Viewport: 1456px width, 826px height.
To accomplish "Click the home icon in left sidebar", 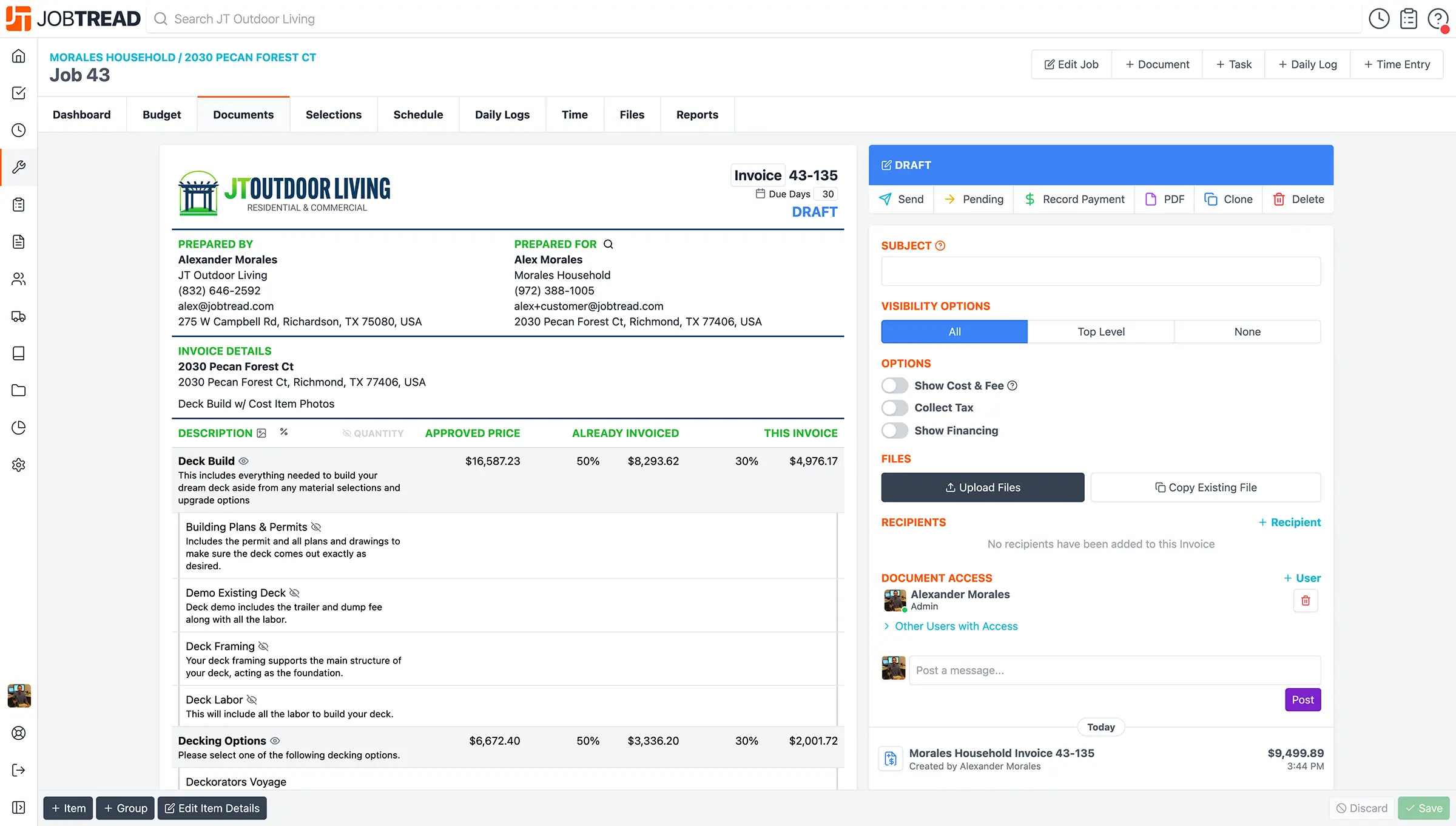I will [x=19, y=56].
